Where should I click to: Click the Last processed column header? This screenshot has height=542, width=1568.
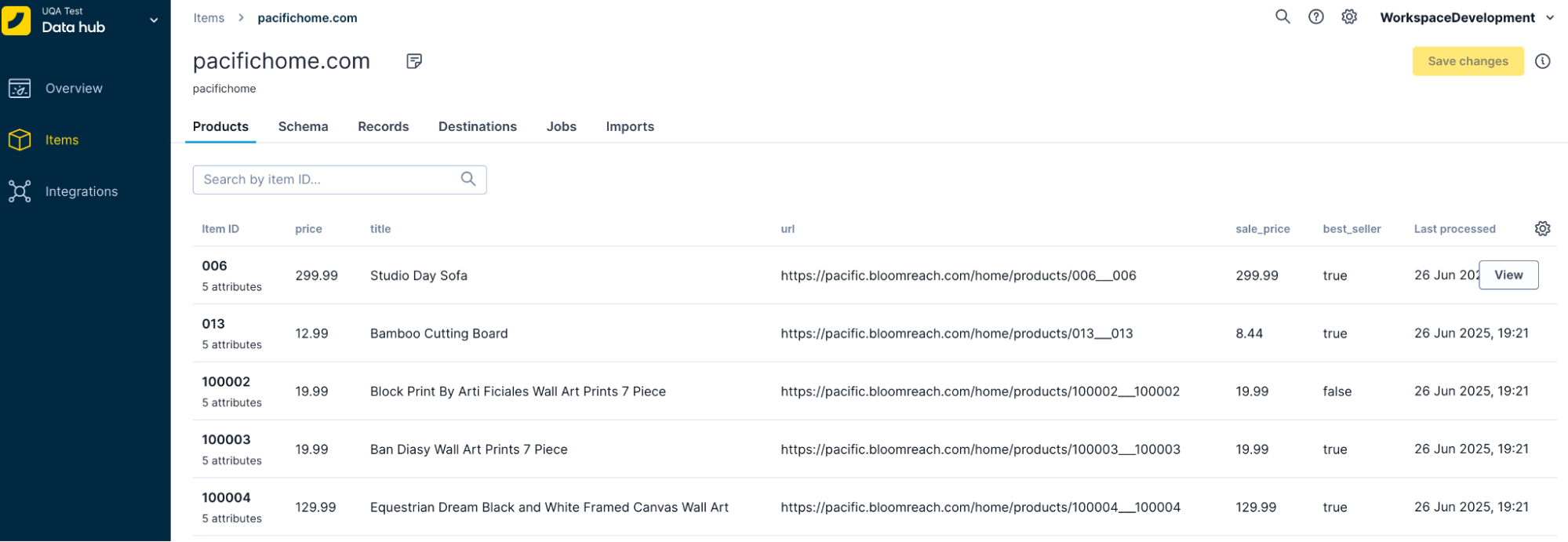click(1455, 229)
